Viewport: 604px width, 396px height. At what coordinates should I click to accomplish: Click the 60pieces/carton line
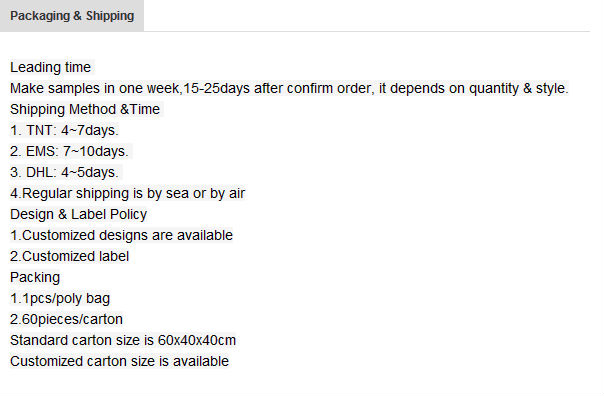point(66,319)
